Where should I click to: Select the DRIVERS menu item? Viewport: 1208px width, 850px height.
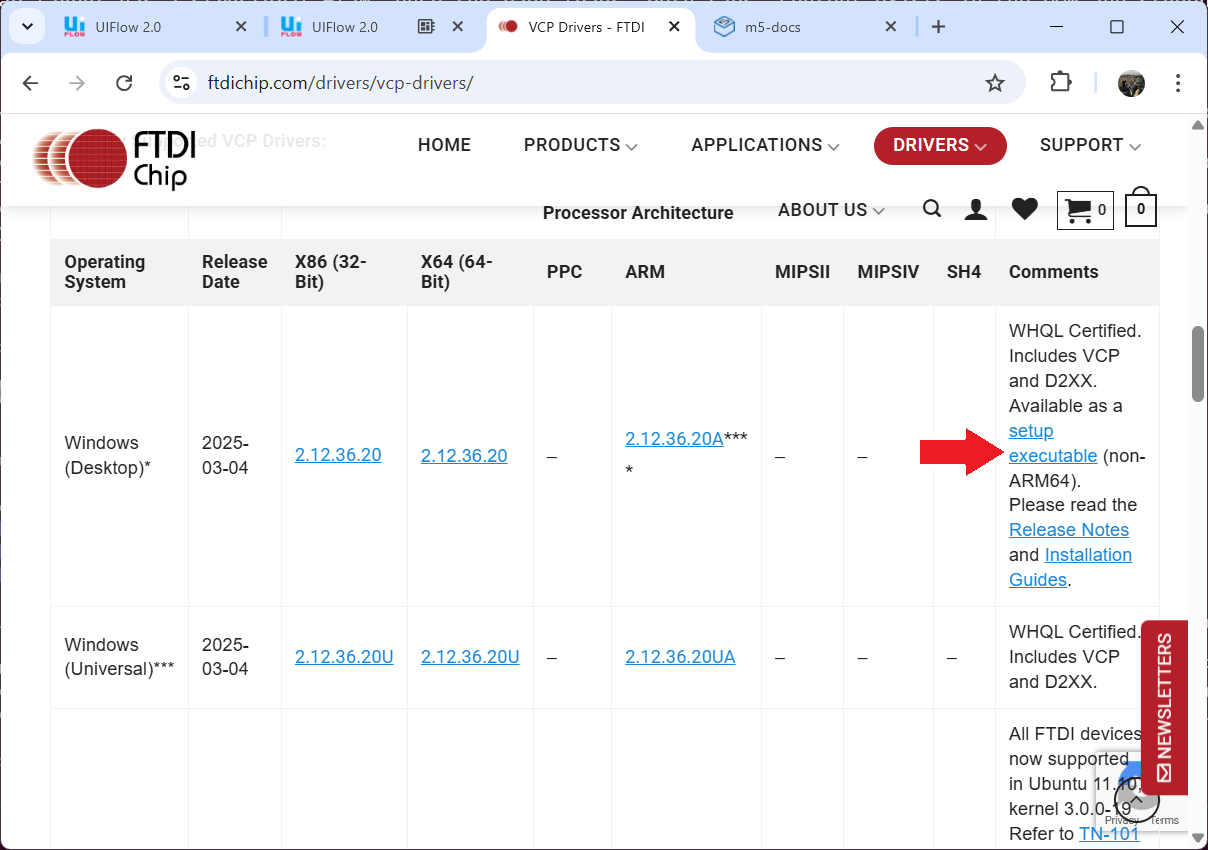coord(938,145)
